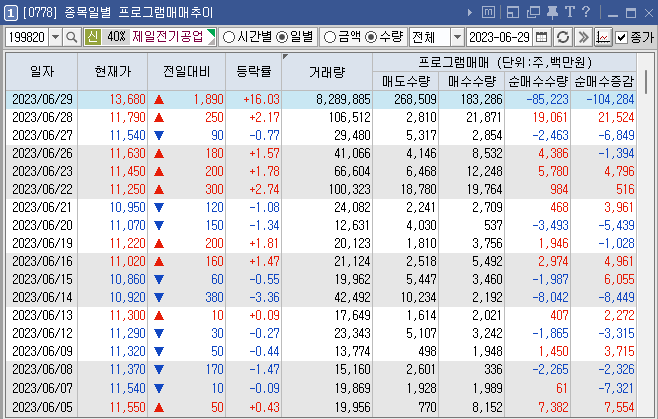This screenshot has width=658, height=419.
Task: Select the 시간별 radio button
Action: tap(229, 37)
